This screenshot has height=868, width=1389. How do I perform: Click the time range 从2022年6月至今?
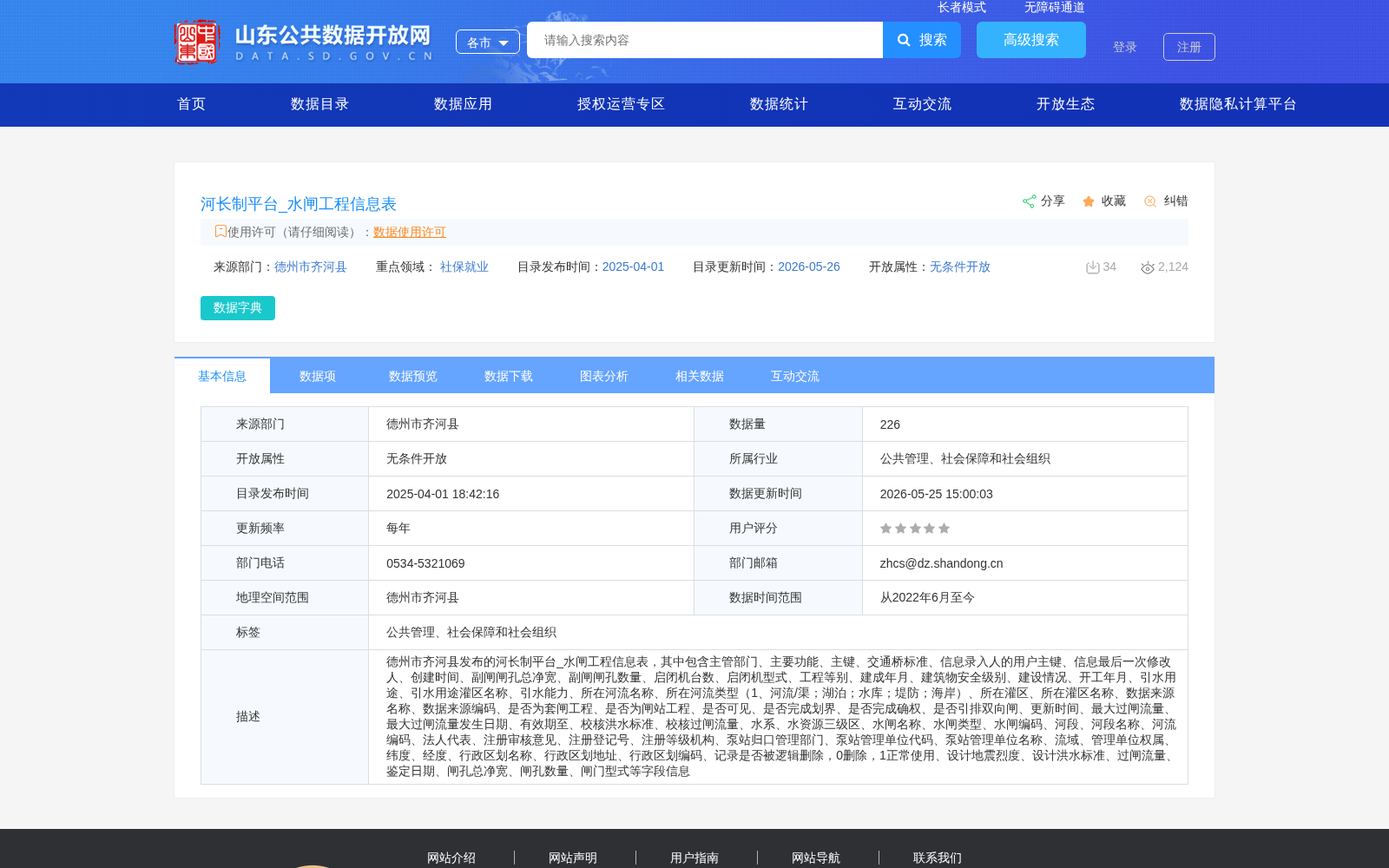(927, 598)
